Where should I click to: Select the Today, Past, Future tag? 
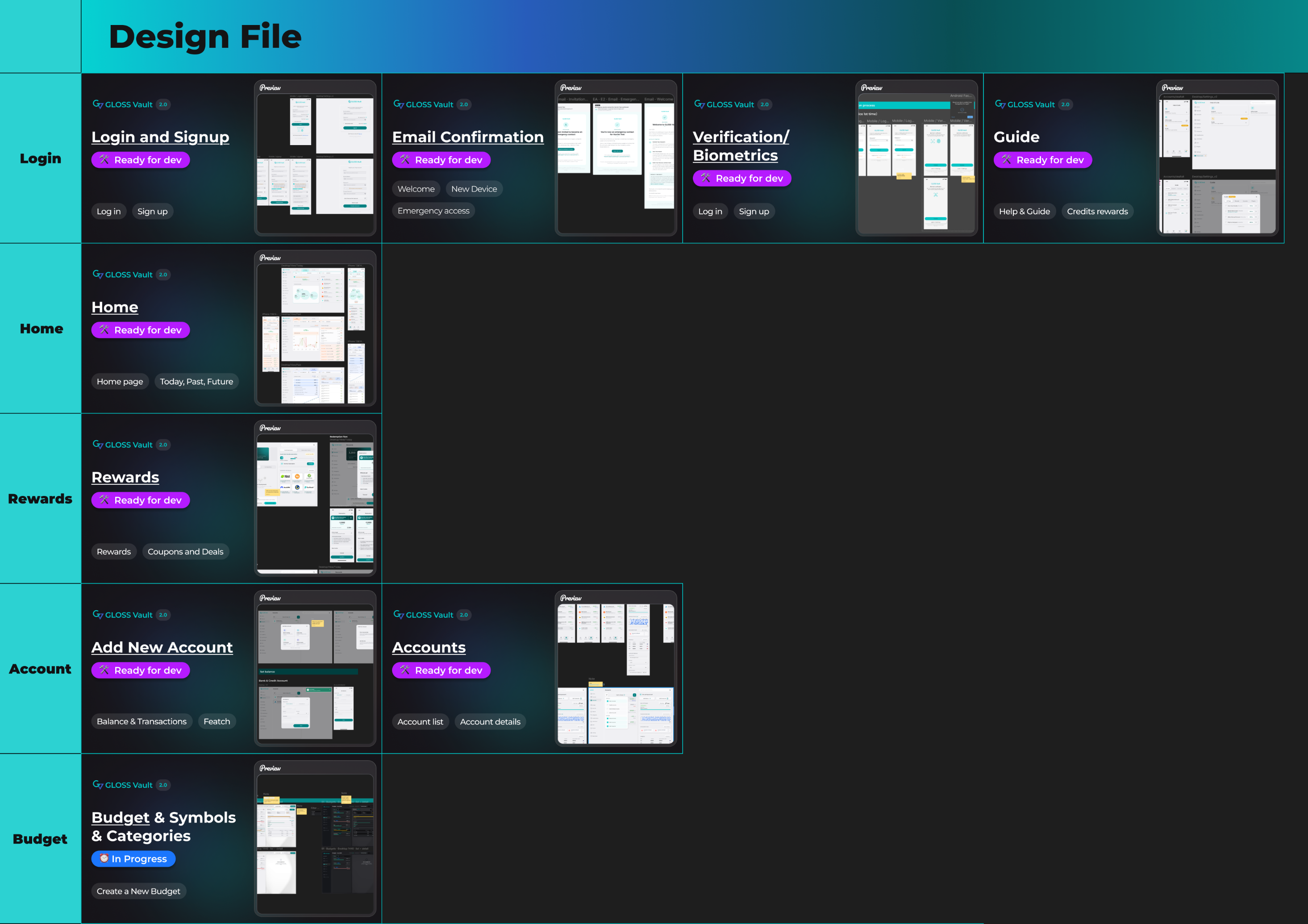coord(196,382)
